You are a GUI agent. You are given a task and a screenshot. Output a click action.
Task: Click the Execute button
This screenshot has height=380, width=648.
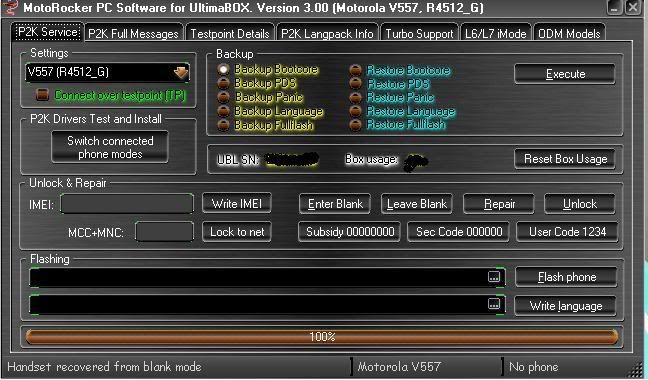(565, 74)
